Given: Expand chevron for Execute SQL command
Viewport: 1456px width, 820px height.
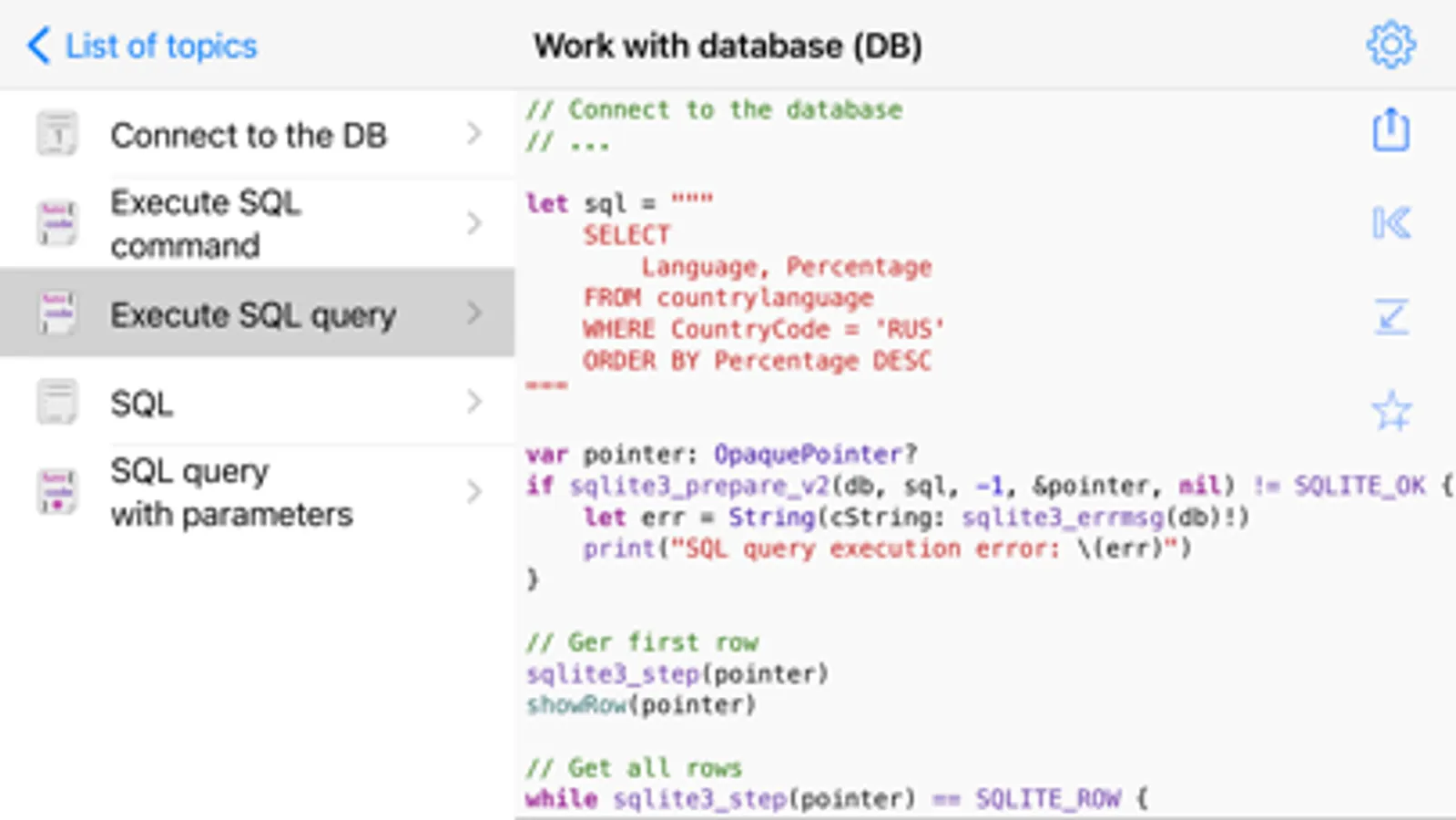Looking at the screenshot, I should click(x=474, y=223).
